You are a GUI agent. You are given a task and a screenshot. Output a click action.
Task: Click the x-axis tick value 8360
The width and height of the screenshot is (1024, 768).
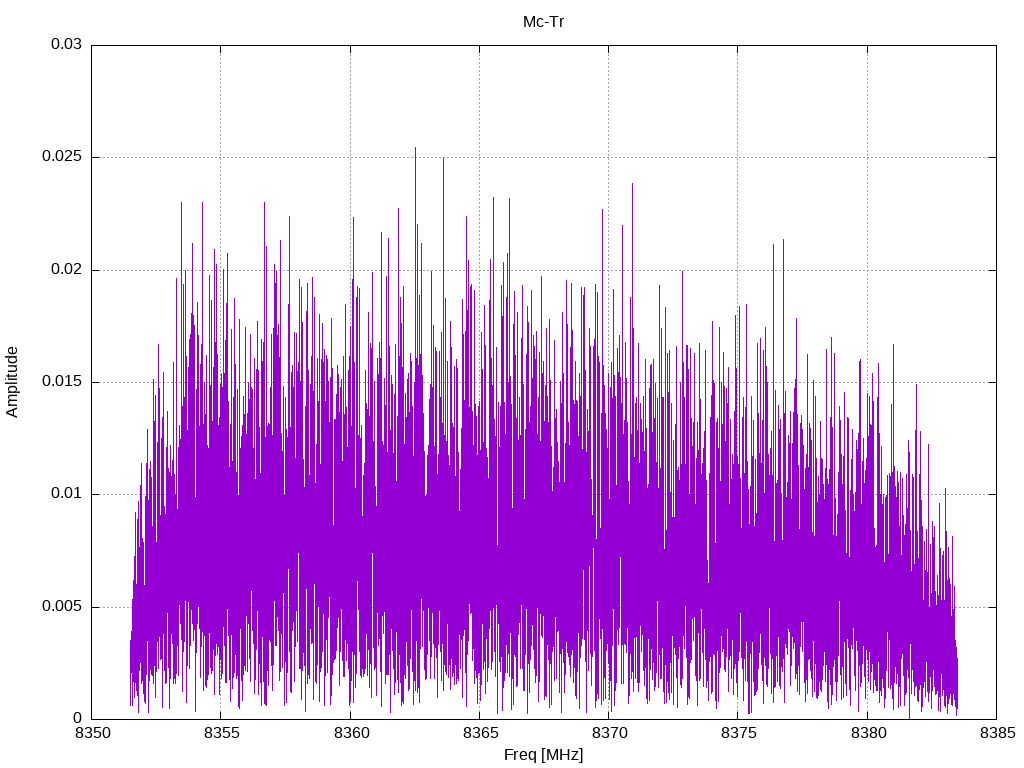coord(351,733)
